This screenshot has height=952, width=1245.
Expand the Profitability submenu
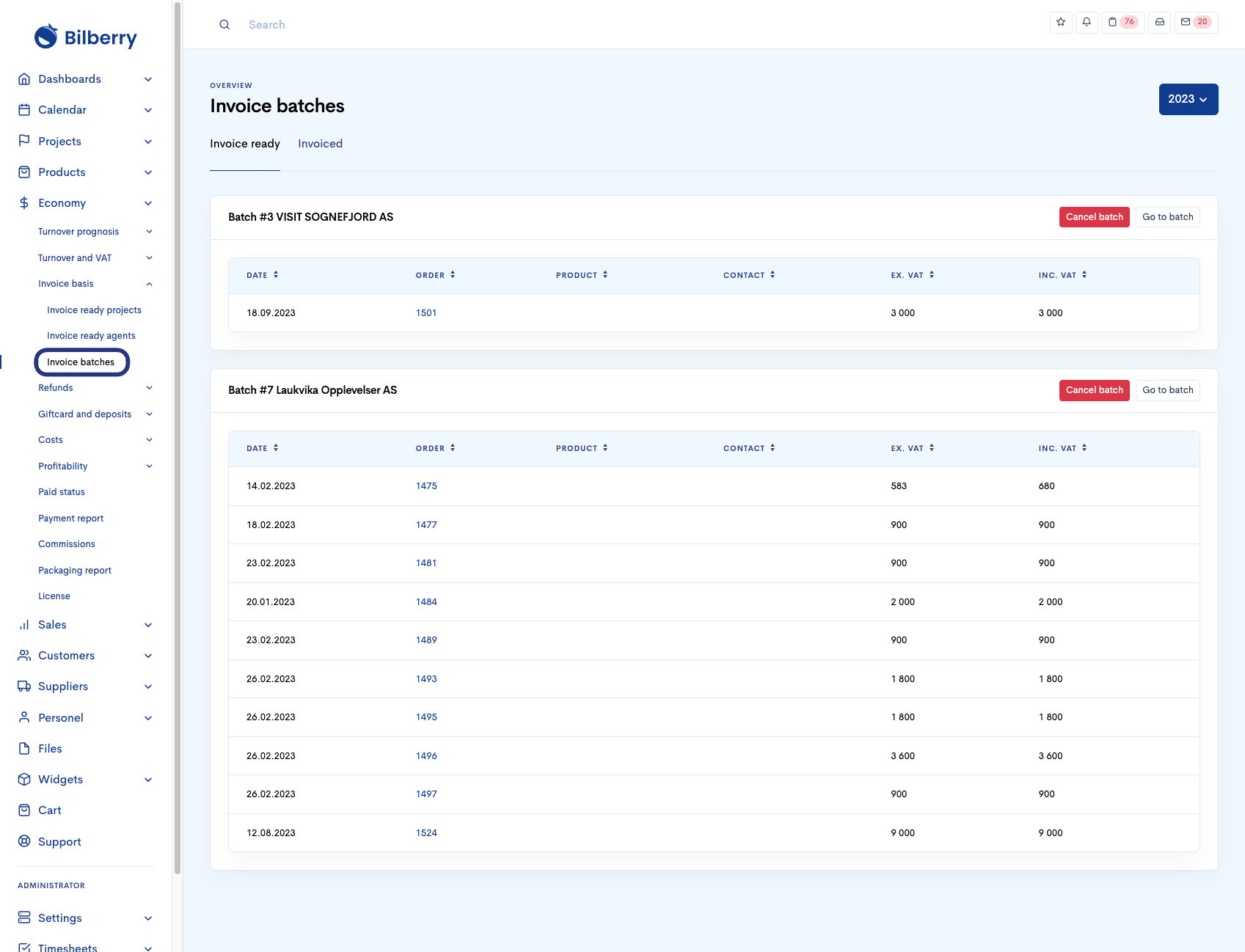[149, 466]
